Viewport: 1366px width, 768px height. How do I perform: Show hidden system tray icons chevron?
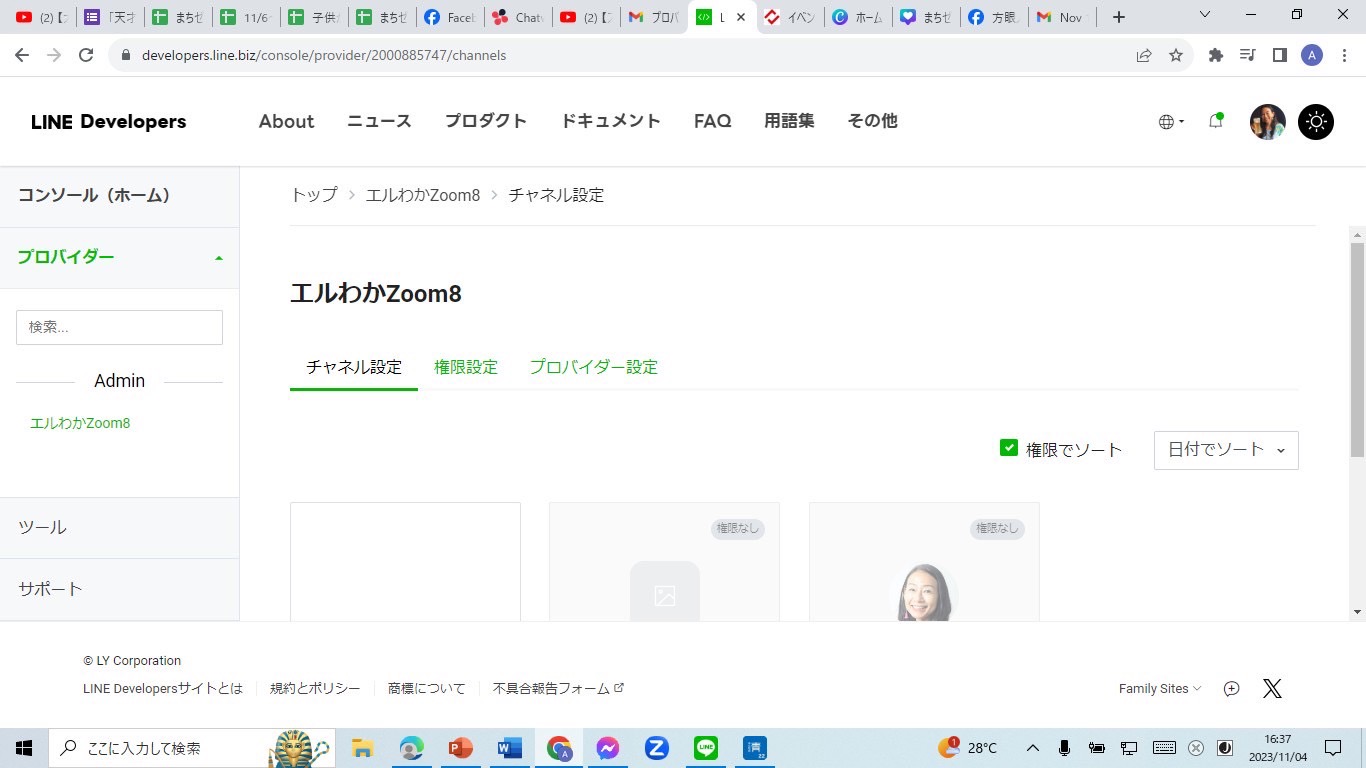click(1033, 748)
